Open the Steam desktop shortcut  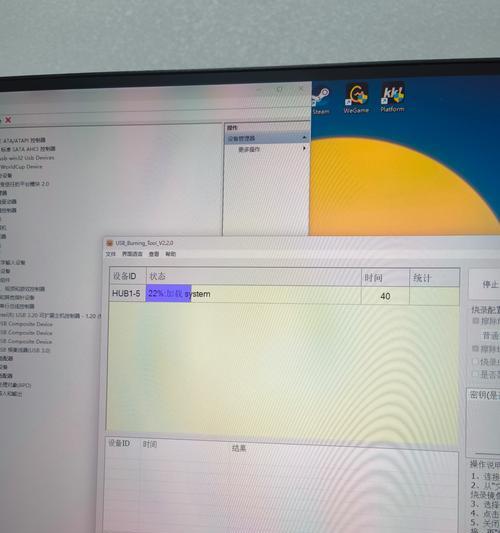point(321,101)
